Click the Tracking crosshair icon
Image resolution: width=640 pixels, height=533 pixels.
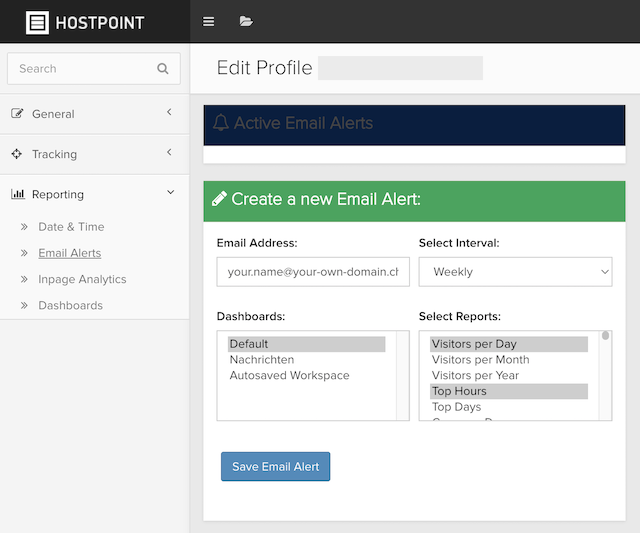click(x=17, y=154)
